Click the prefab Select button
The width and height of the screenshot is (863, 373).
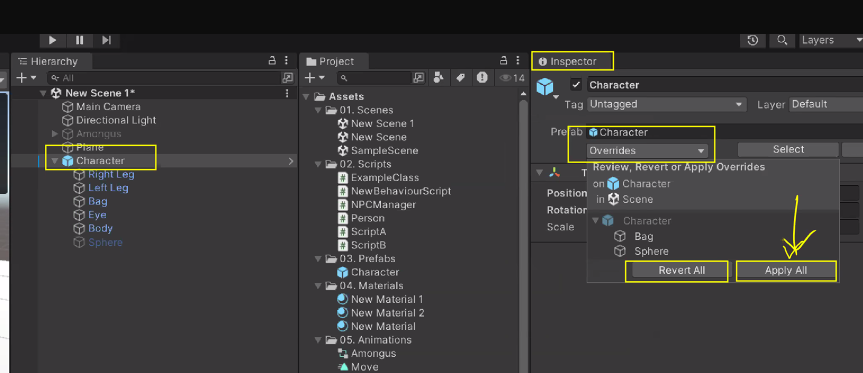788,150
